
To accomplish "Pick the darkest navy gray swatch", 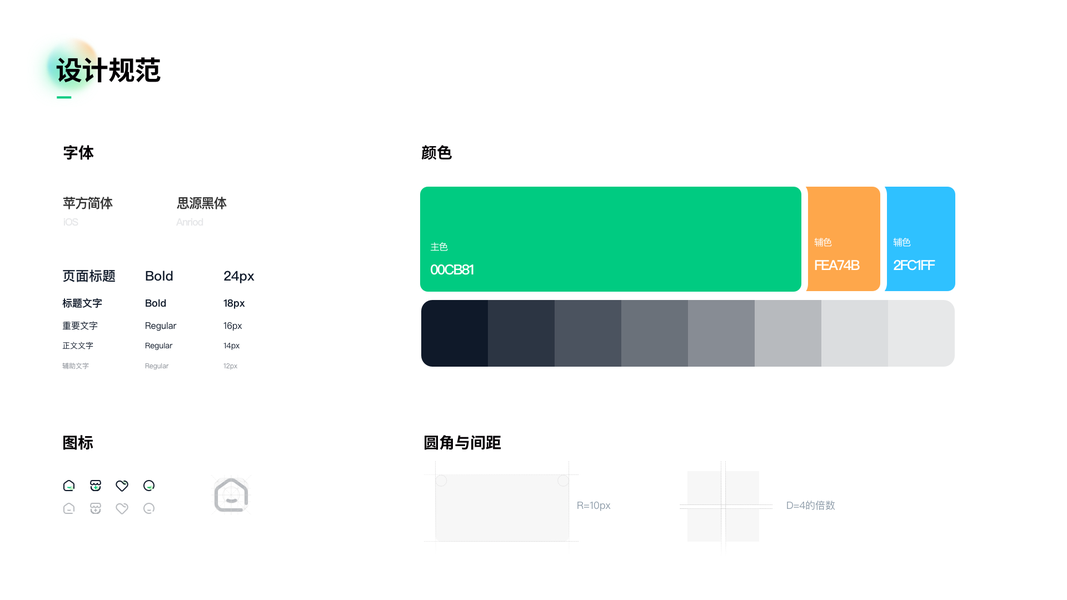I will point(455,333).
